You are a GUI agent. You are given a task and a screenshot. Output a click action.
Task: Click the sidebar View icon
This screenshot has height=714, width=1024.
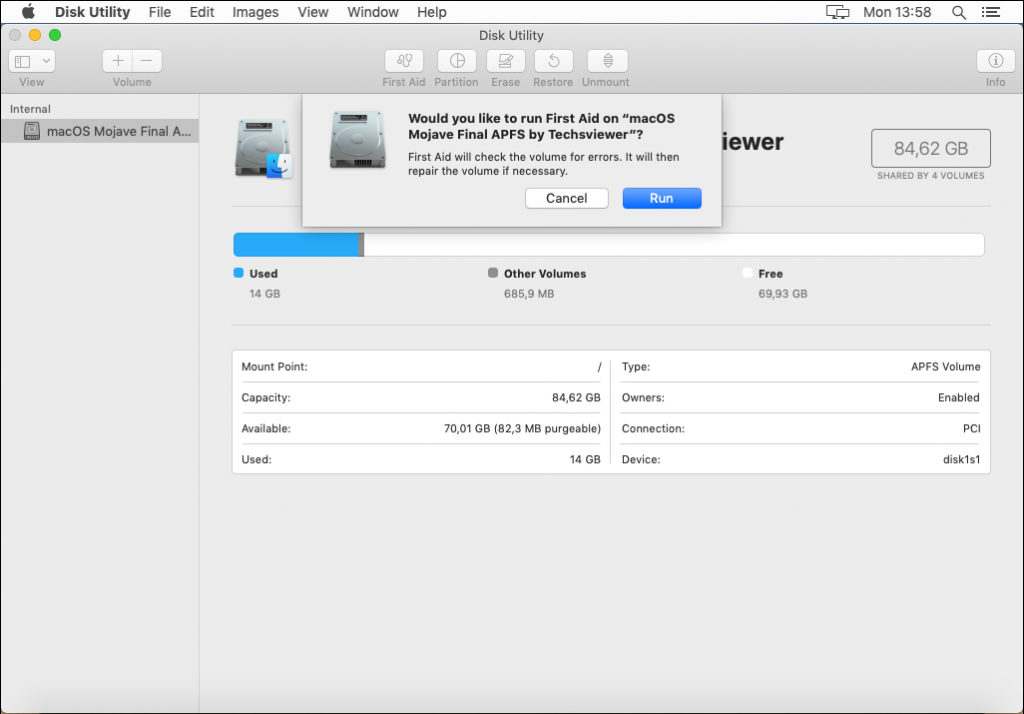(x=23, y=61)
